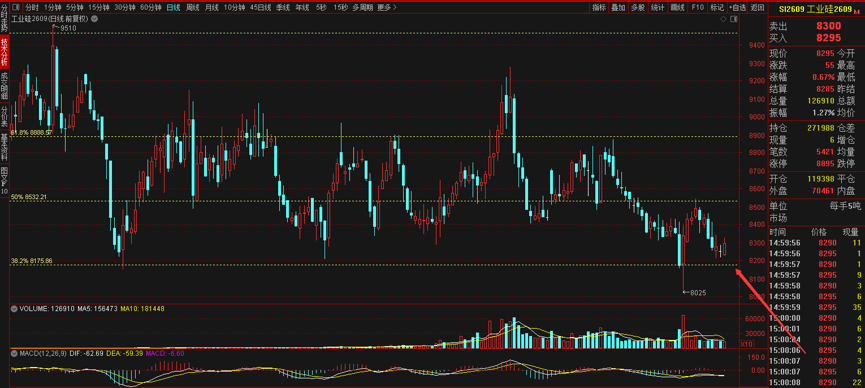865x388 pixels.
Task: Click the 叠加 overlay button
Action: [x=618, y=8]
